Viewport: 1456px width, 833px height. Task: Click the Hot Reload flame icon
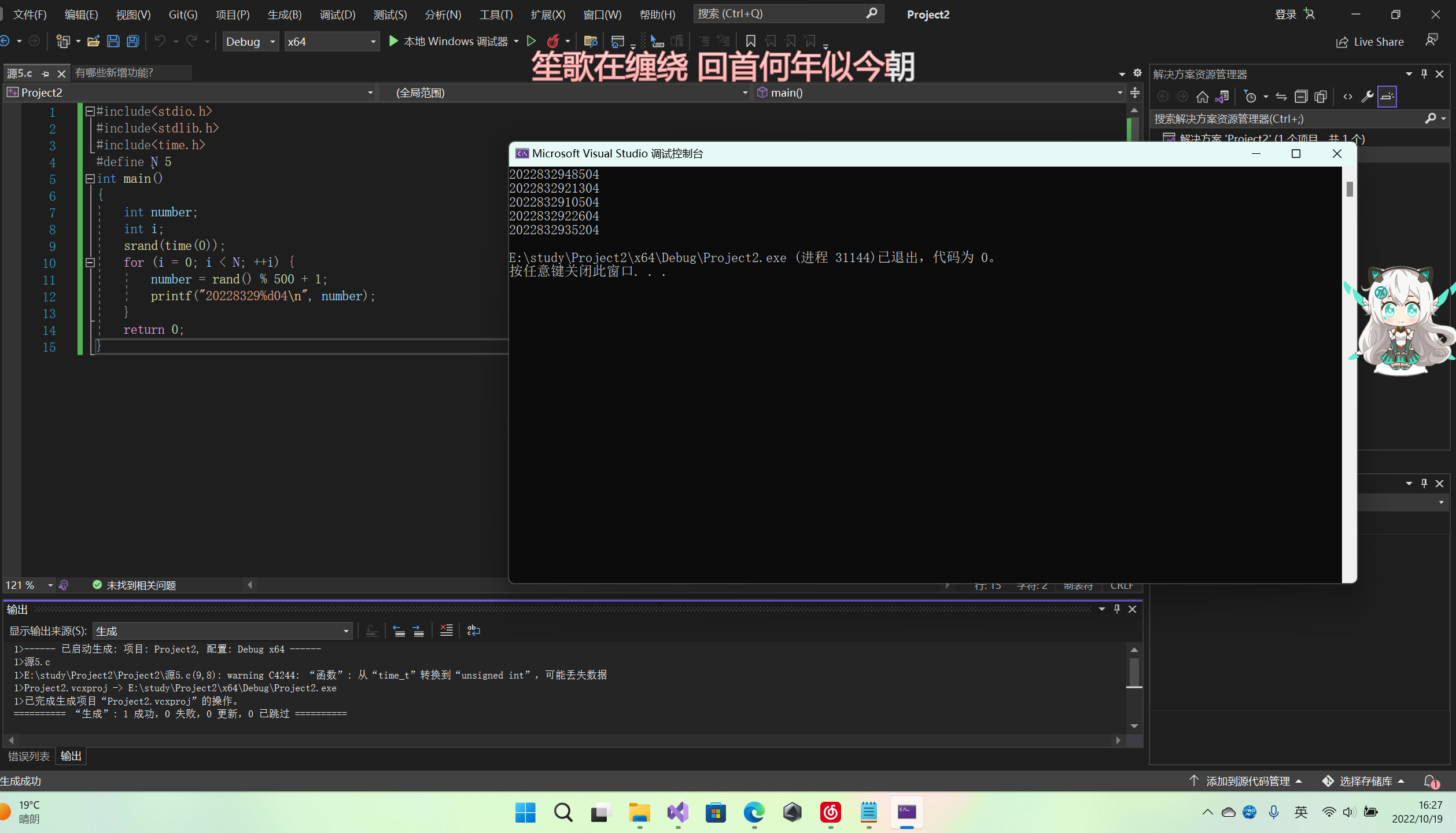553,41
